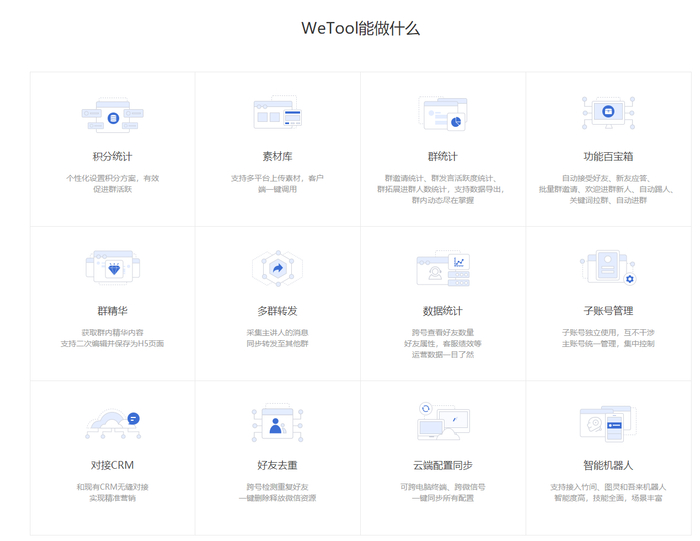Viewport: 700px width, 541px height.
Task: Click the 子账号管理 profile card icon
Action: 608,267
